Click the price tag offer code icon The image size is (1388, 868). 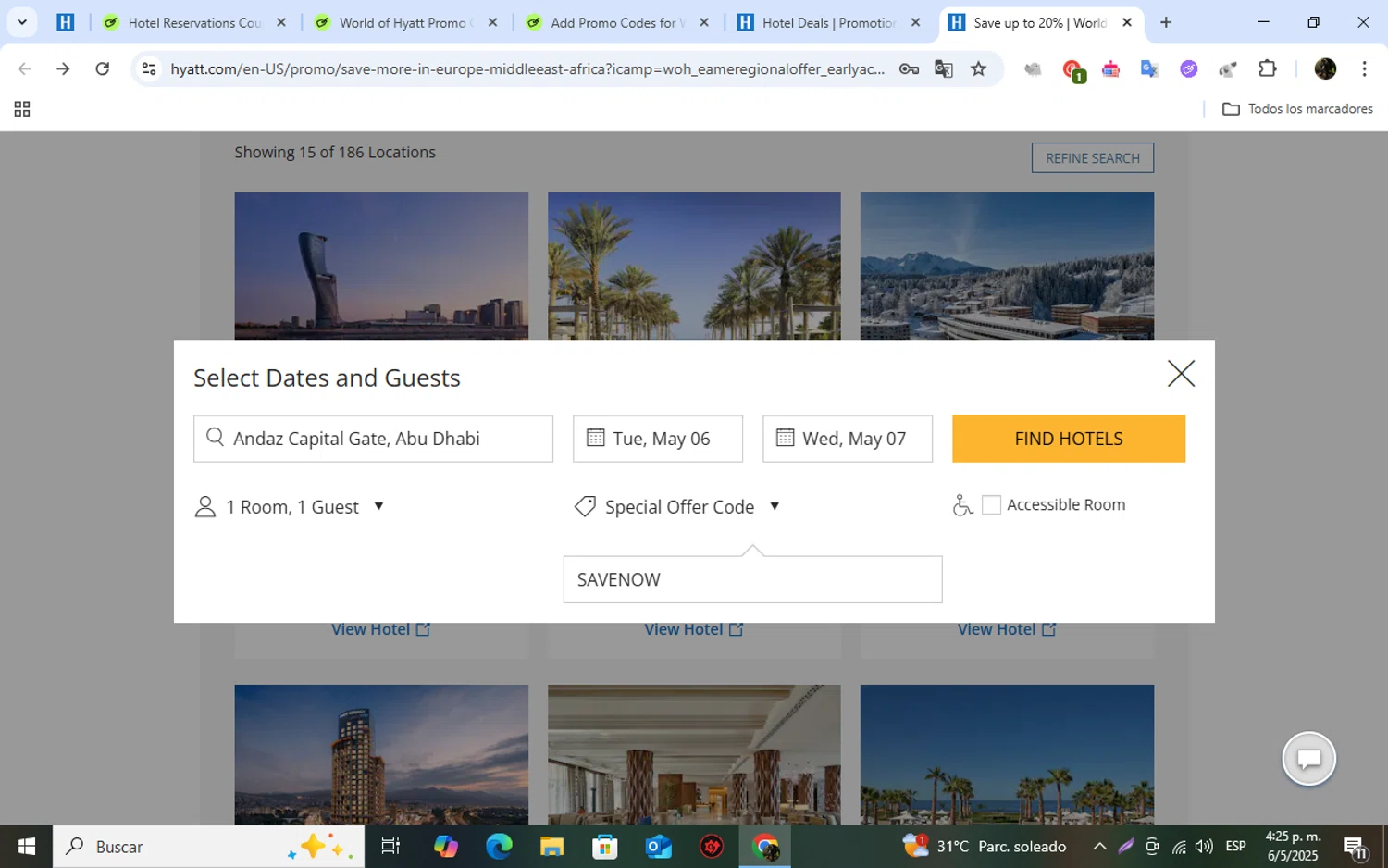585,506
